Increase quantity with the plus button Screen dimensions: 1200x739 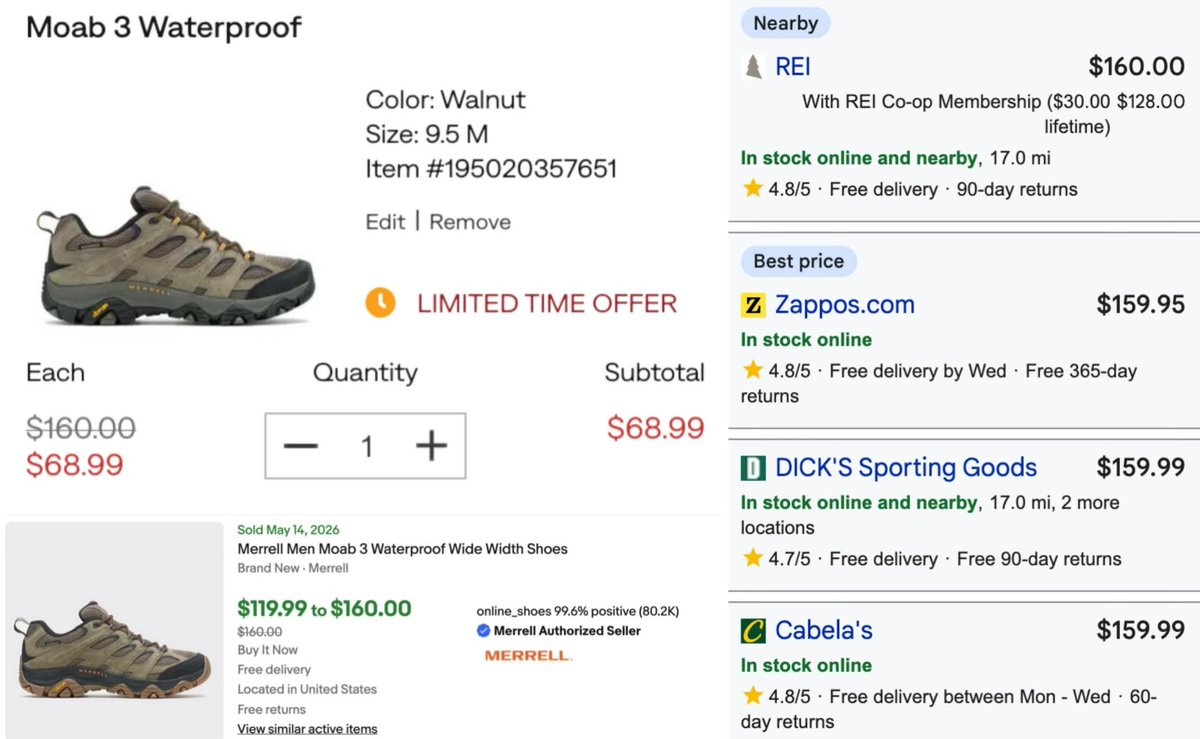click(x=431, y=446)
